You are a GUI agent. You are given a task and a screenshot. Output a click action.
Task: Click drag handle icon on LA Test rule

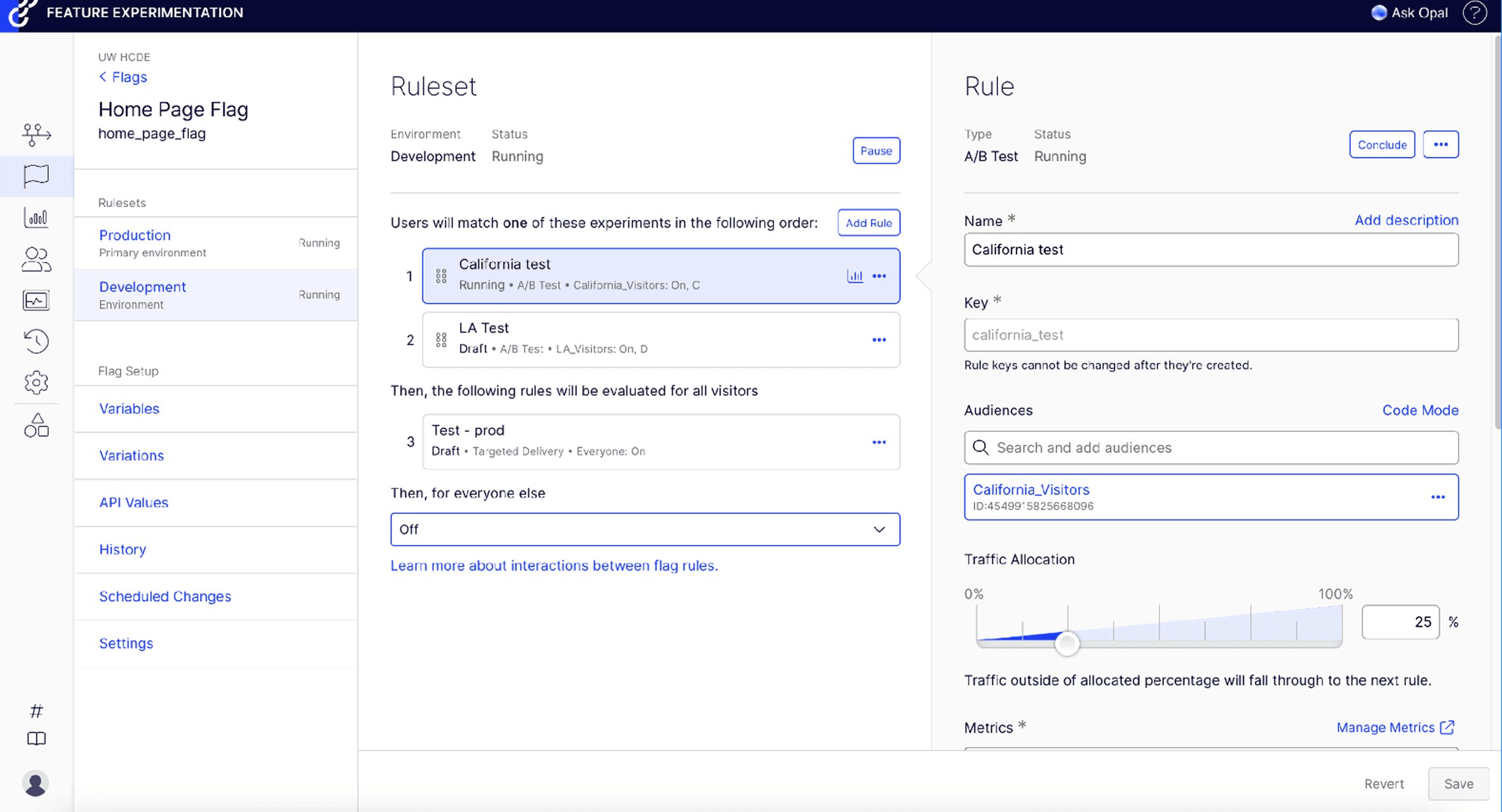coord(441,340)
